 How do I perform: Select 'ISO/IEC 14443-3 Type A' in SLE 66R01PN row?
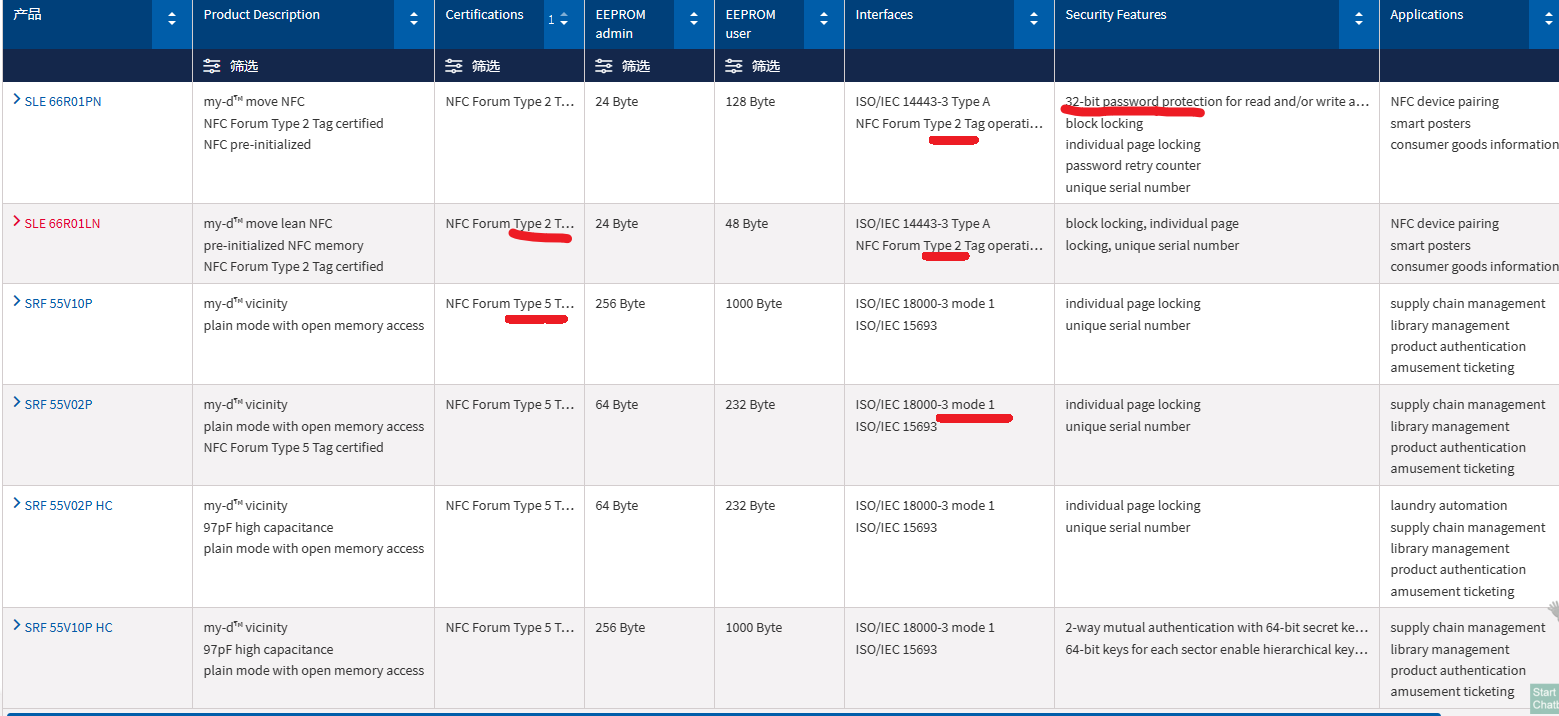point(923,102)
